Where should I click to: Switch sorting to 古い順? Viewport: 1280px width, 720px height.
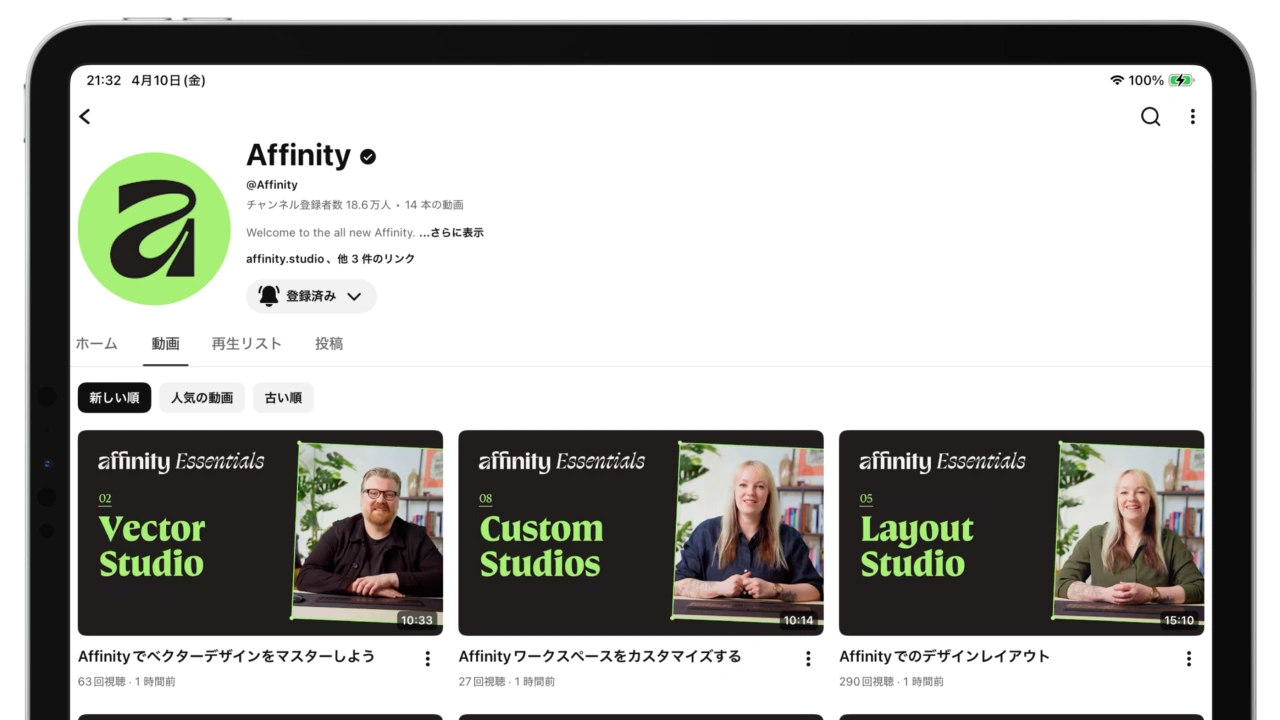pos(282,397)
